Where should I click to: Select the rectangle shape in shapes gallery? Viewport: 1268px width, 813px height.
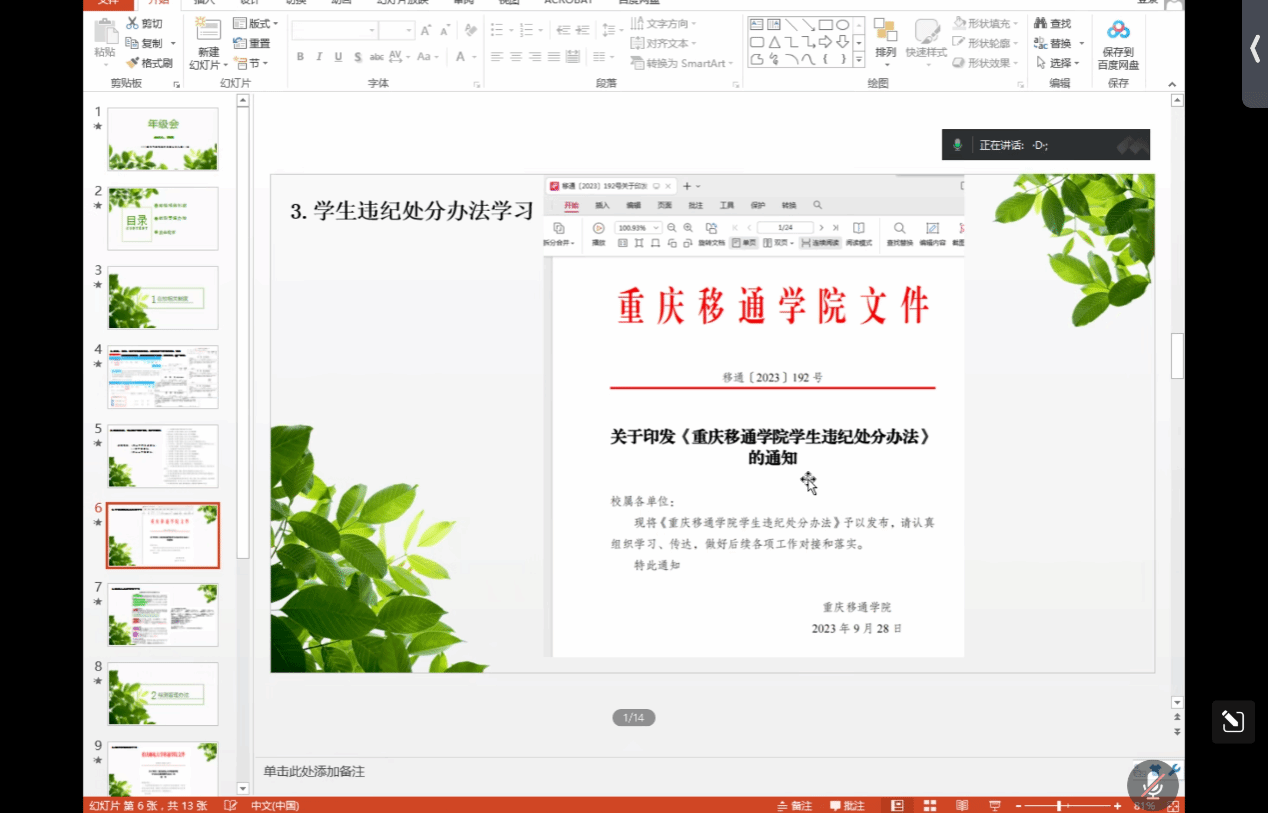(x=825, y=25)
